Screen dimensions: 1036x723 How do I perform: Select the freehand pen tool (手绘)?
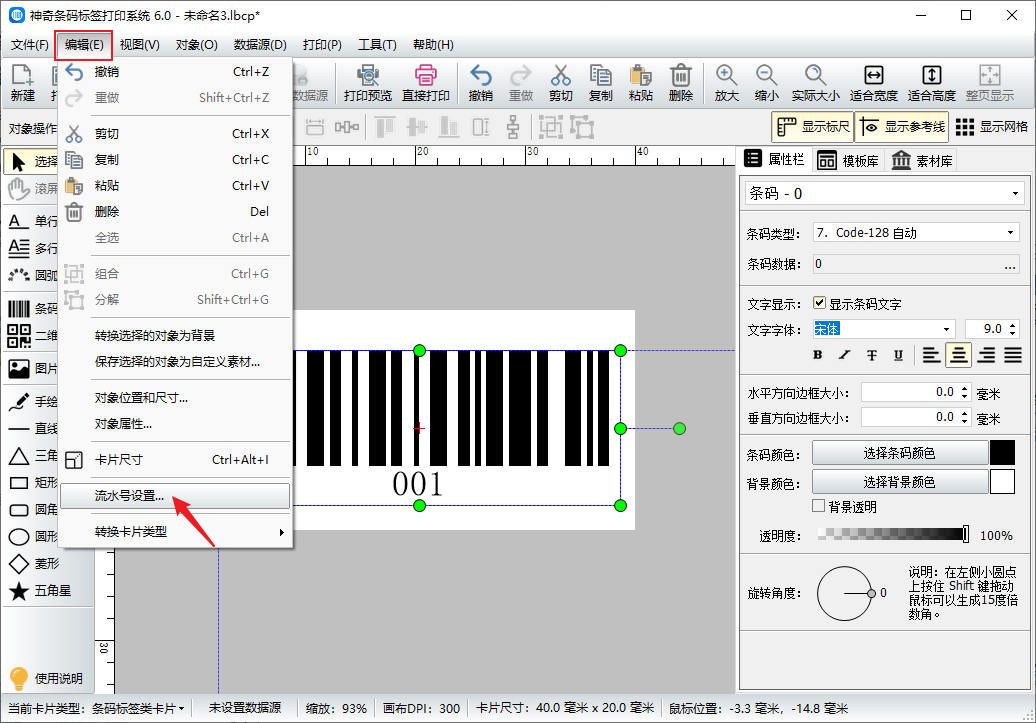(32, 401)
